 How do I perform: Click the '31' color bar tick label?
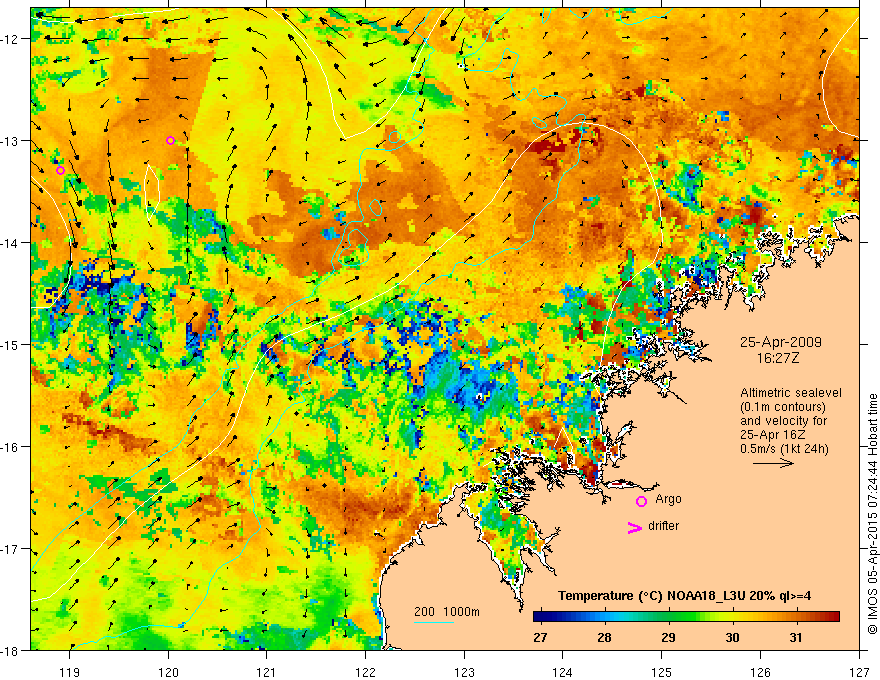795,637
